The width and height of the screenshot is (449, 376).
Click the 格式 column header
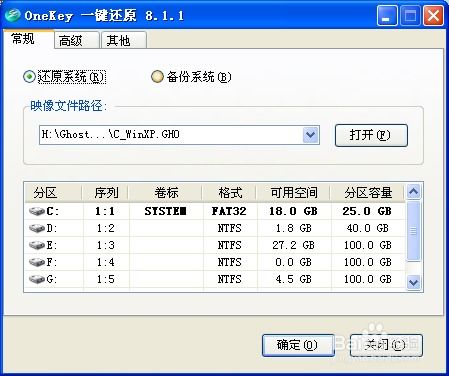[x=229, y=193]
